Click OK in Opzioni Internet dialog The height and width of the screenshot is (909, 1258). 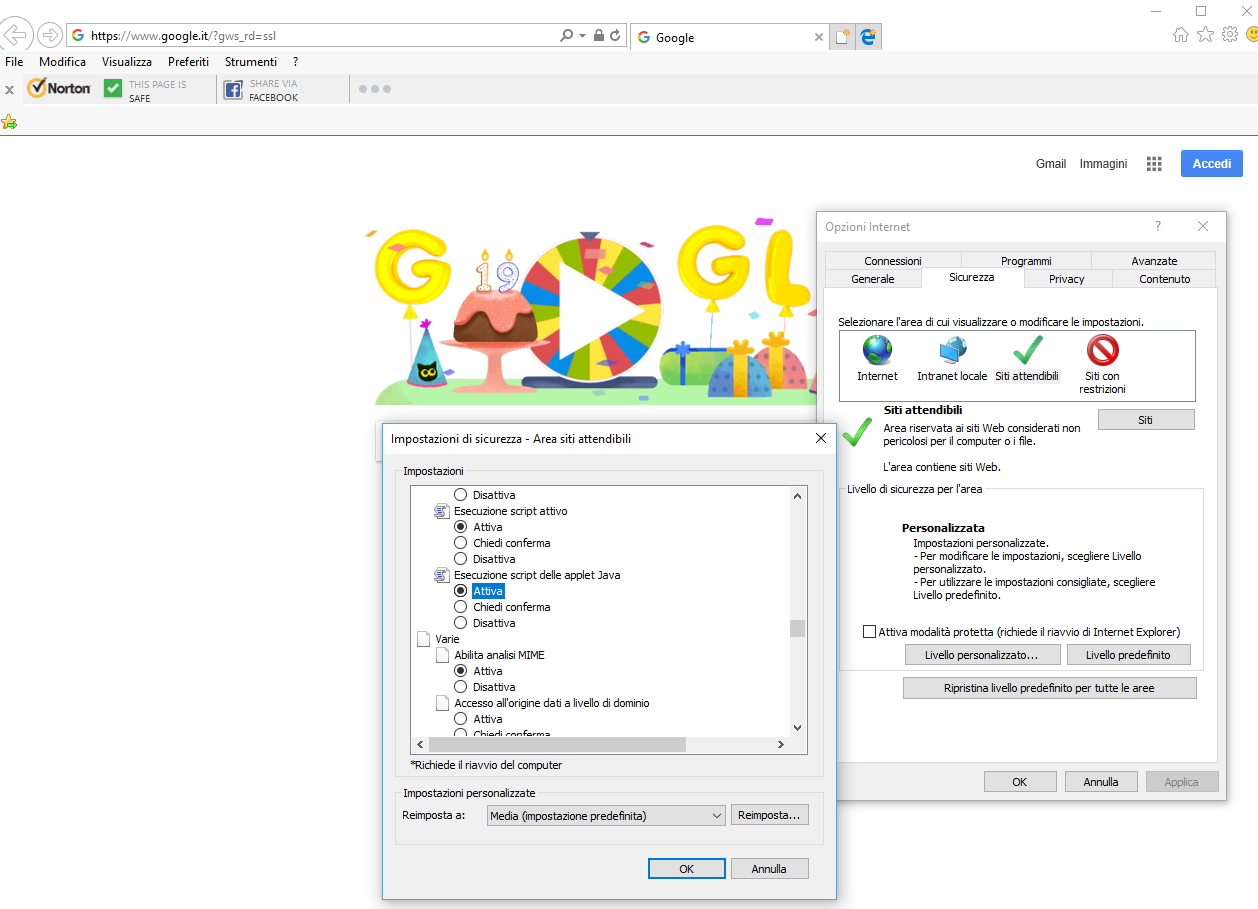[x=1020, y=782]
